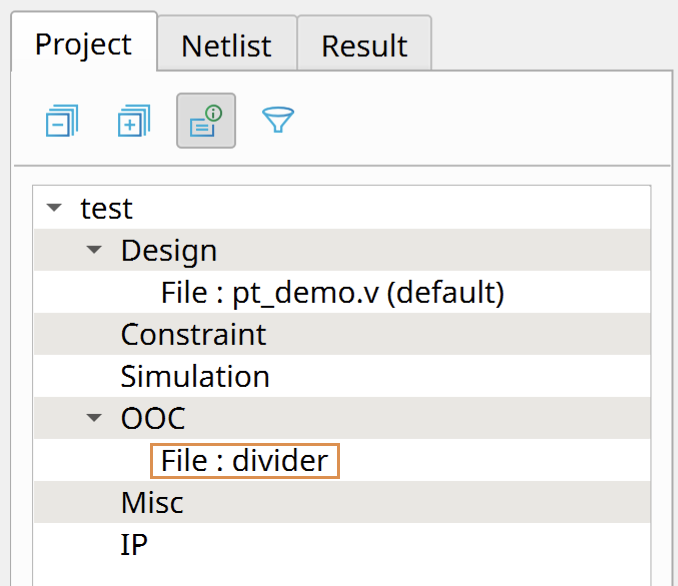This screenshot has height=586, width=678.
Task: Collapse the OOC folder arrow
Action: click(x=95, y=418)
